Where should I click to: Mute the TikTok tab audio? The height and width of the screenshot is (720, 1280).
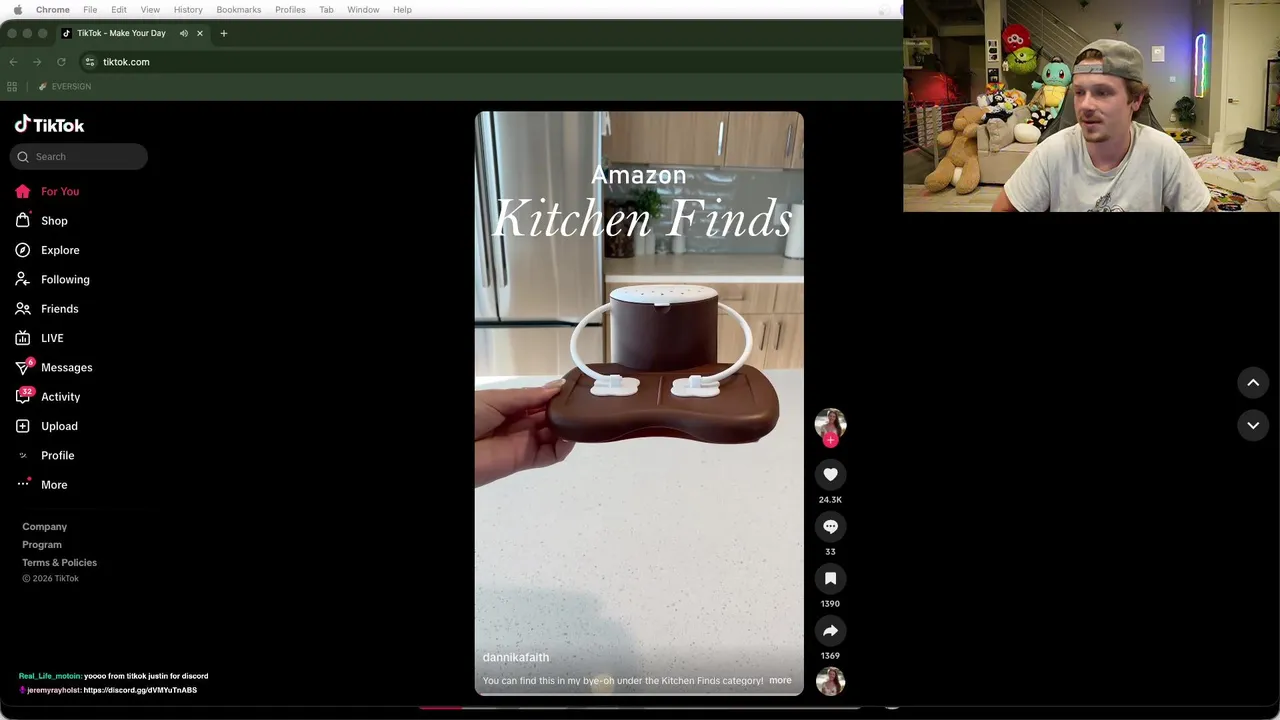coord(184,33)
